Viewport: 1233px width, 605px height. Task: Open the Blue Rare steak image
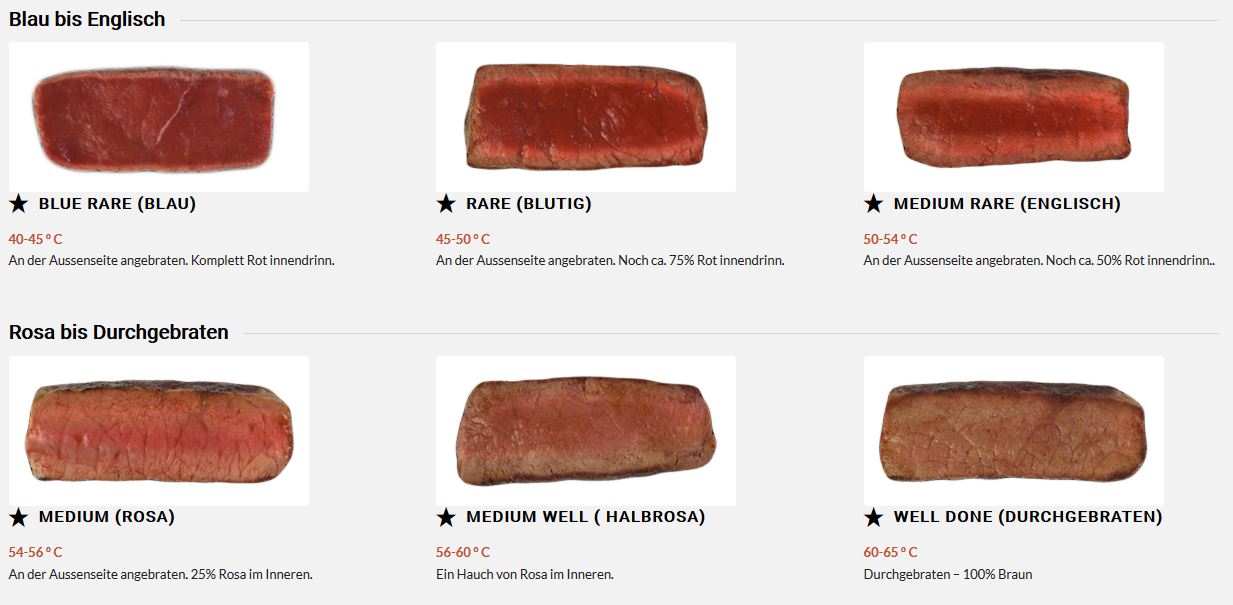(x=158, y=117)
